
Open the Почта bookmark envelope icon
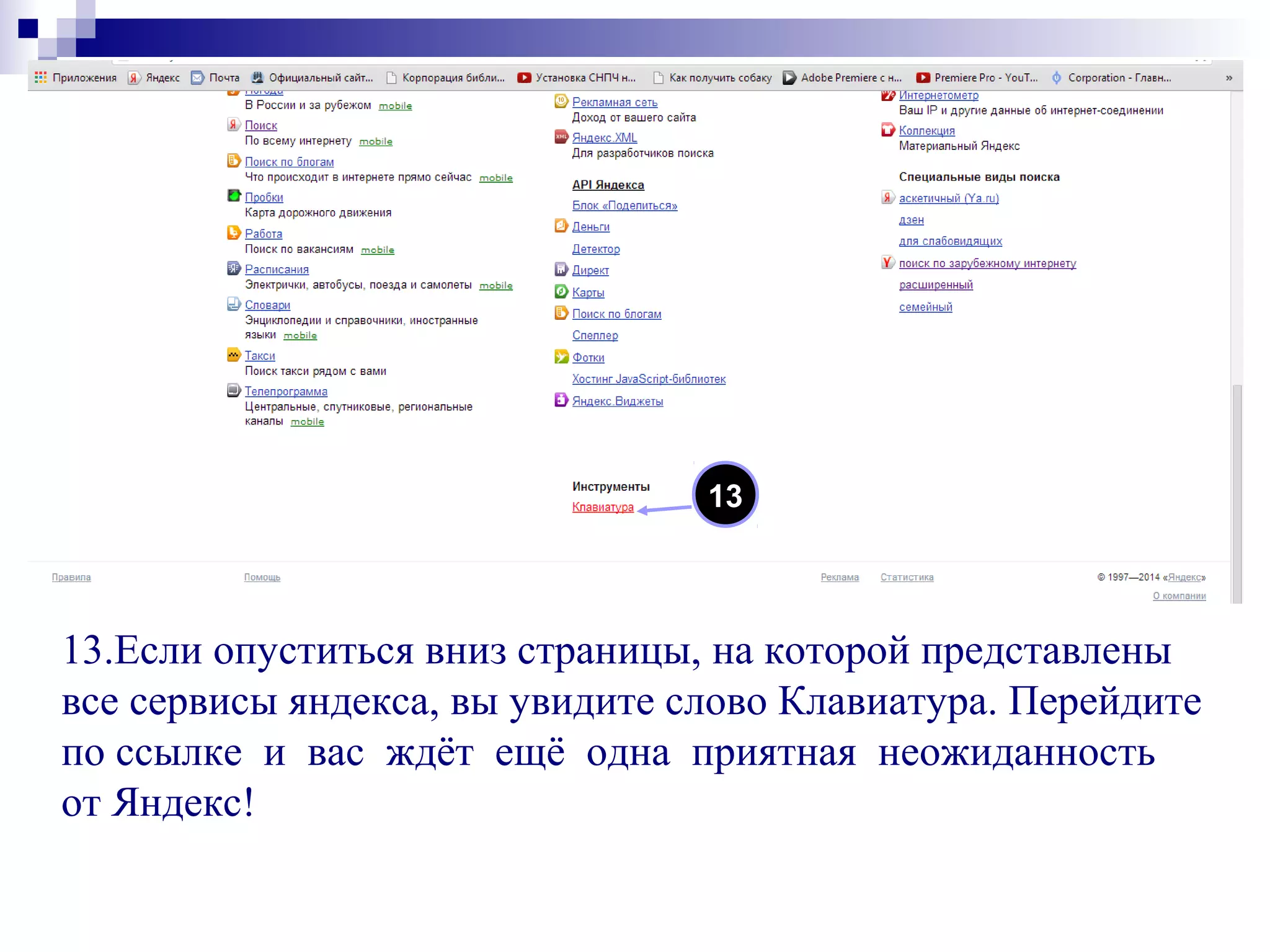tap(197, 77)
